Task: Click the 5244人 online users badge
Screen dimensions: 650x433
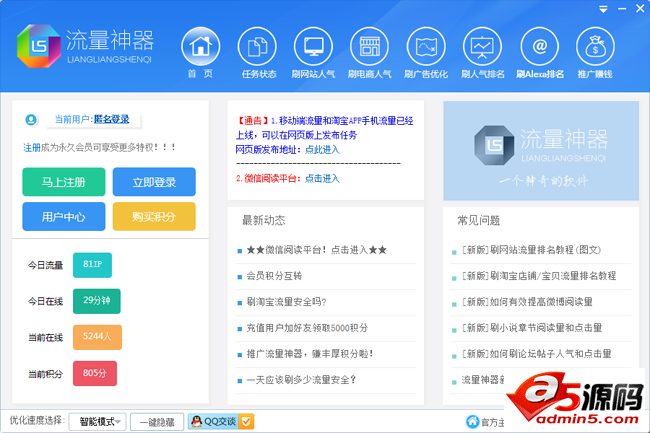Action: 97,337
